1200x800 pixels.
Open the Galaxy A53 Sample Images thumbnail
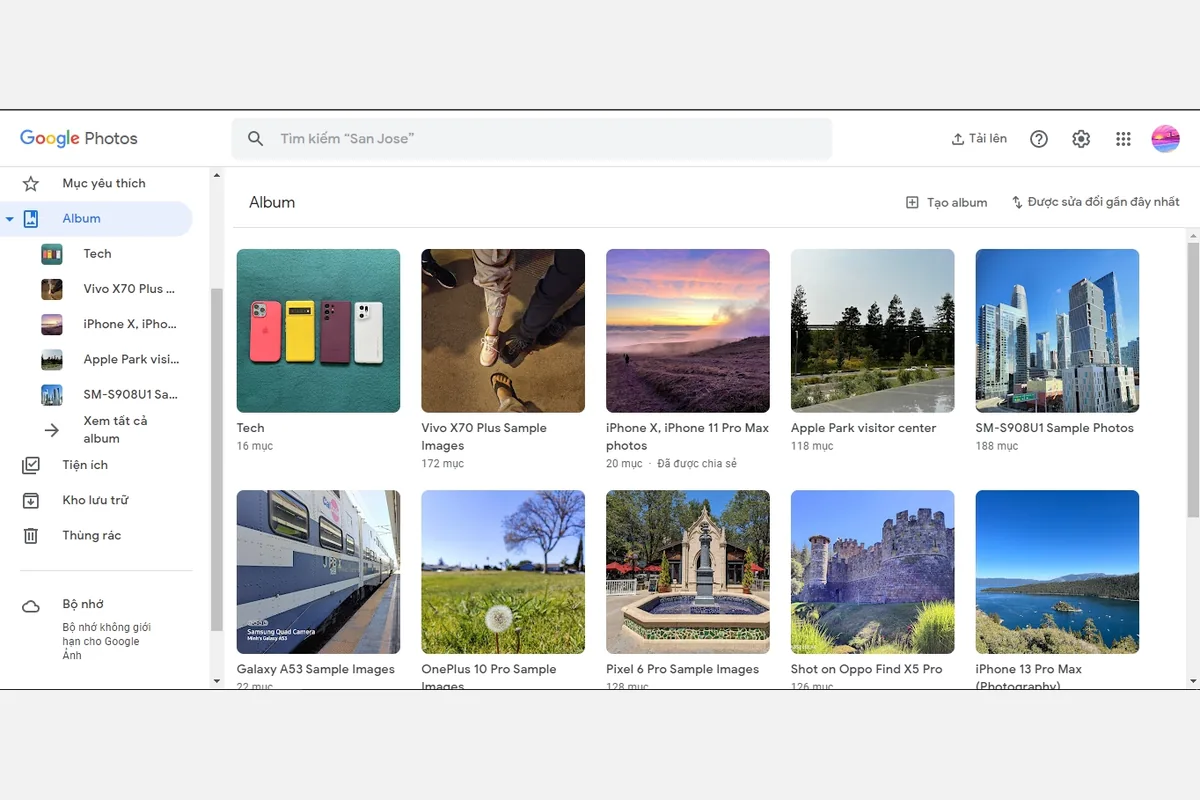318,572
